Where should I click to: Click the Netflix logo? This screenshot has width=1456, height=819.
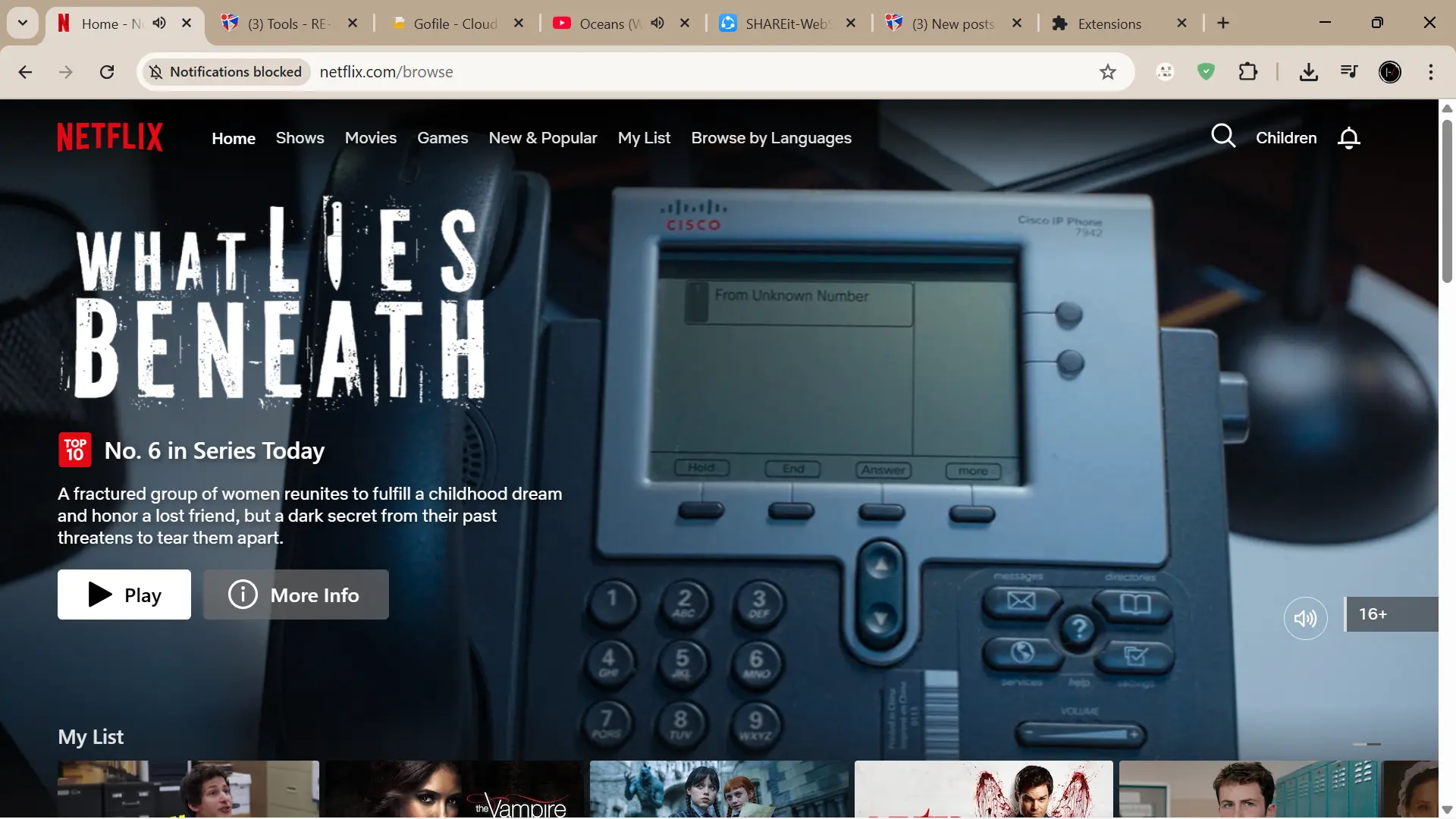[x=110, y=137]
